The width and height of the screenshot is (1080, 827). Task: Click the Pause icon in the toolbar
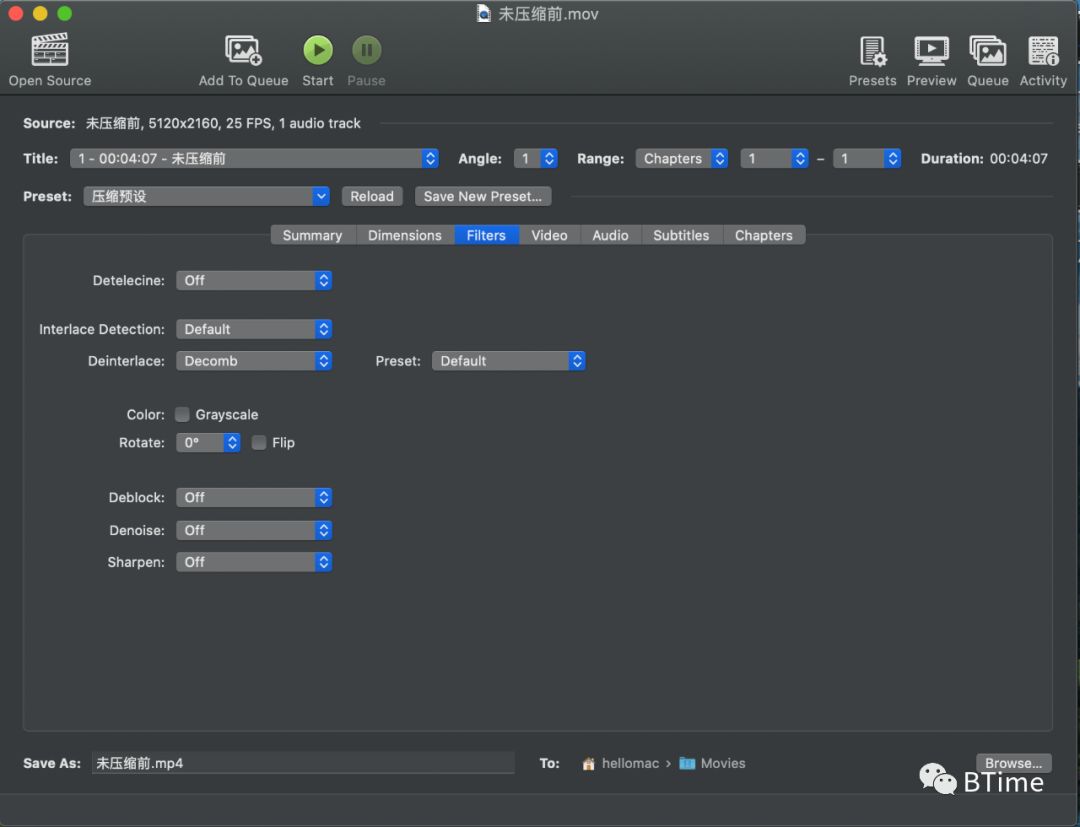(366, 50)
